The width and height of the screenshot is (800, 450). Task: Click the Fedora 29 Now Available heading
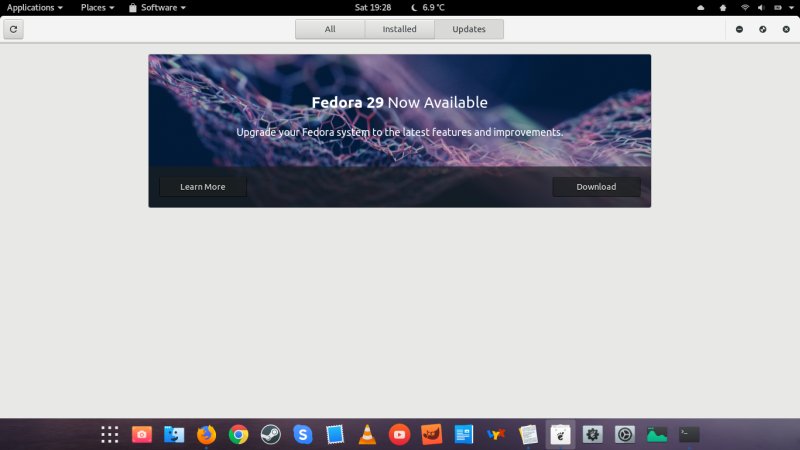(399, 103)
